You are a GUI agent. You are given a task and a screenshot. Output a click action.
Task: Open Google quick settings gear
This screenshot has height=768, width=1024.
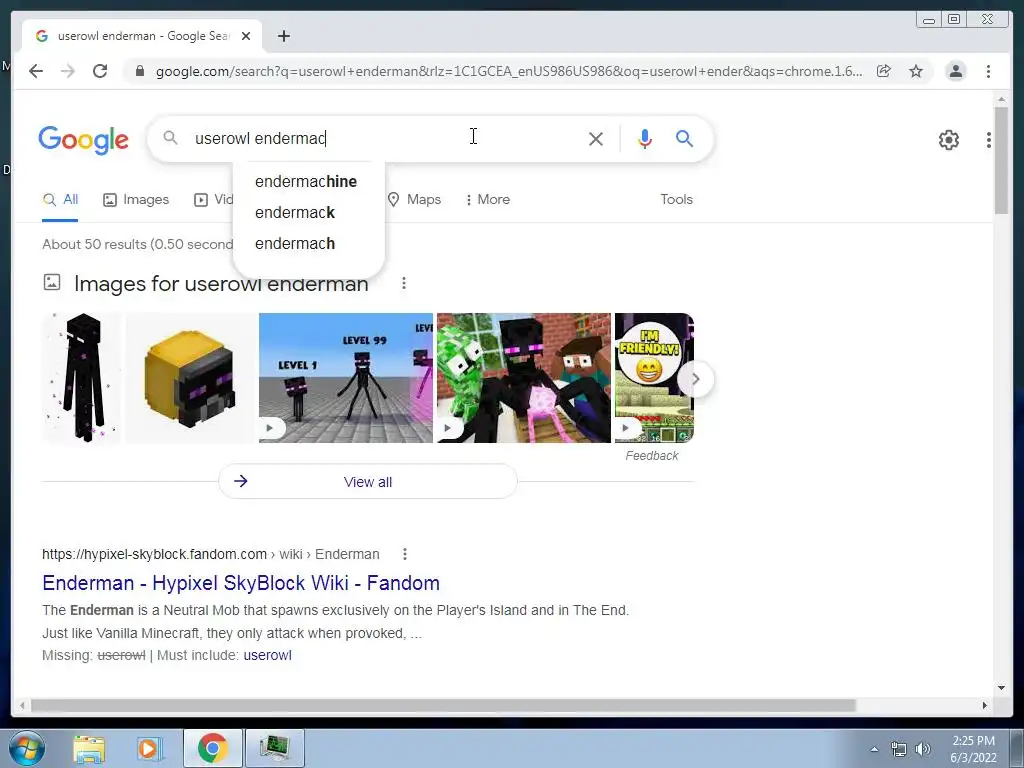[948, 140]
